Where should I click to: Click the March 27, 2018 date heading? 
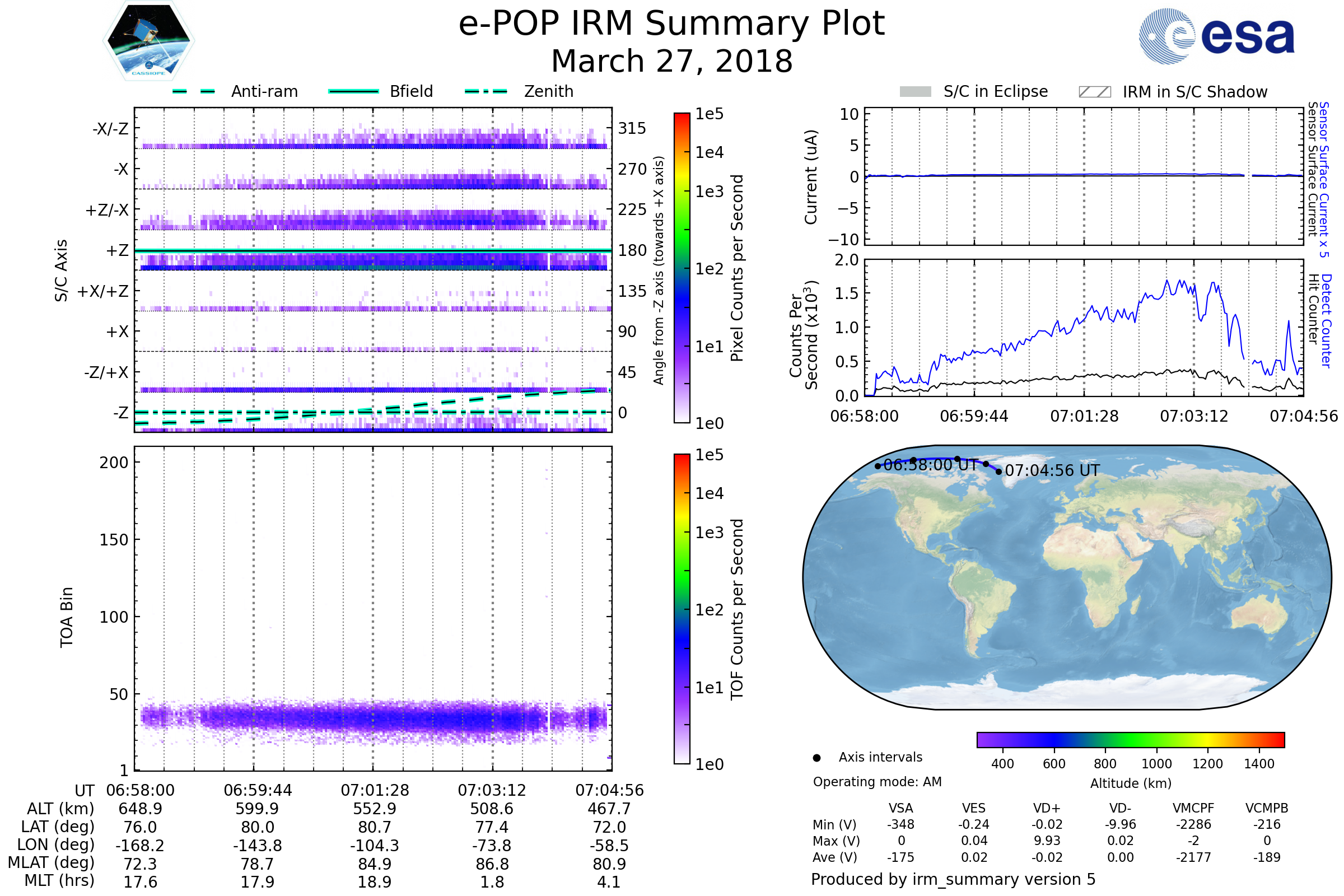click(671, 62)
